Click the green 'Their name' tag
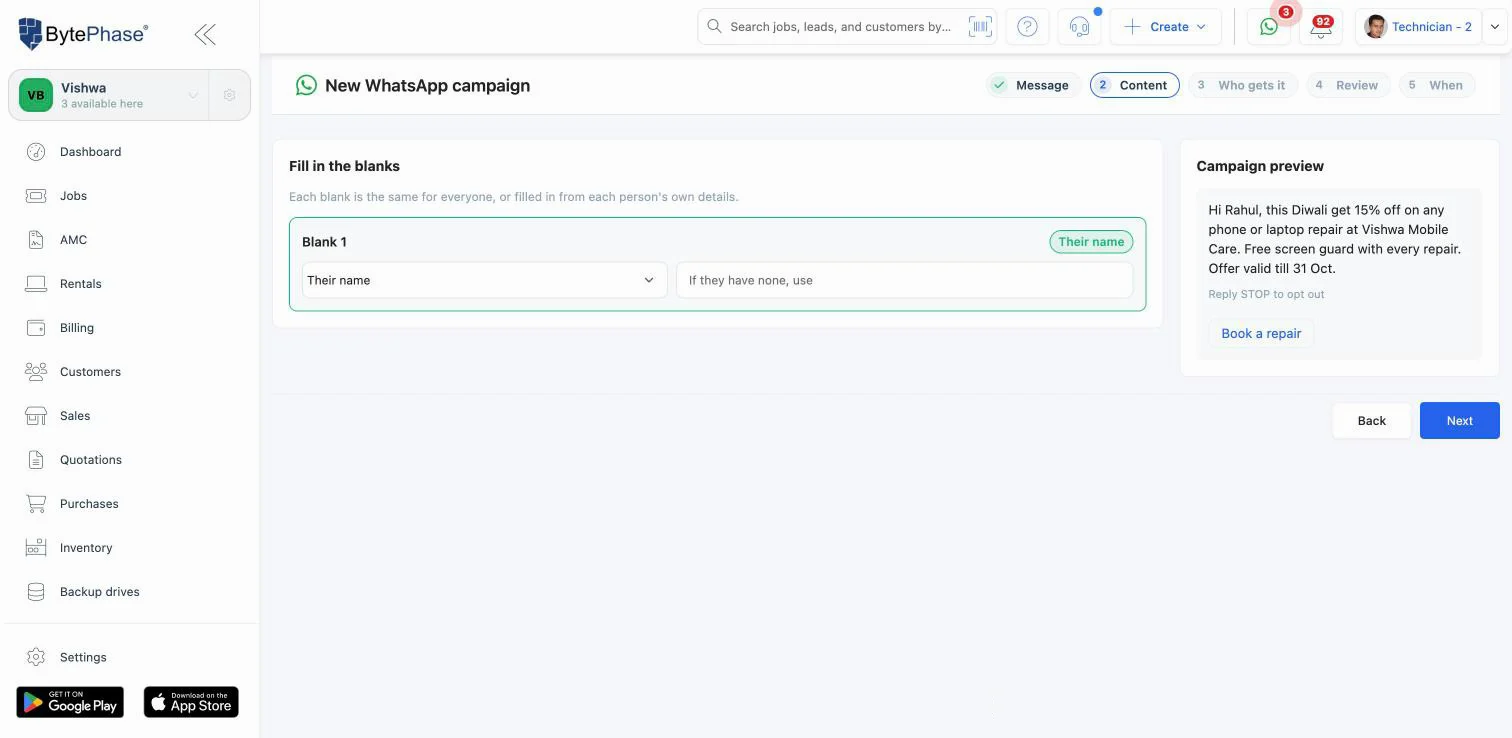 (1091, 242)
